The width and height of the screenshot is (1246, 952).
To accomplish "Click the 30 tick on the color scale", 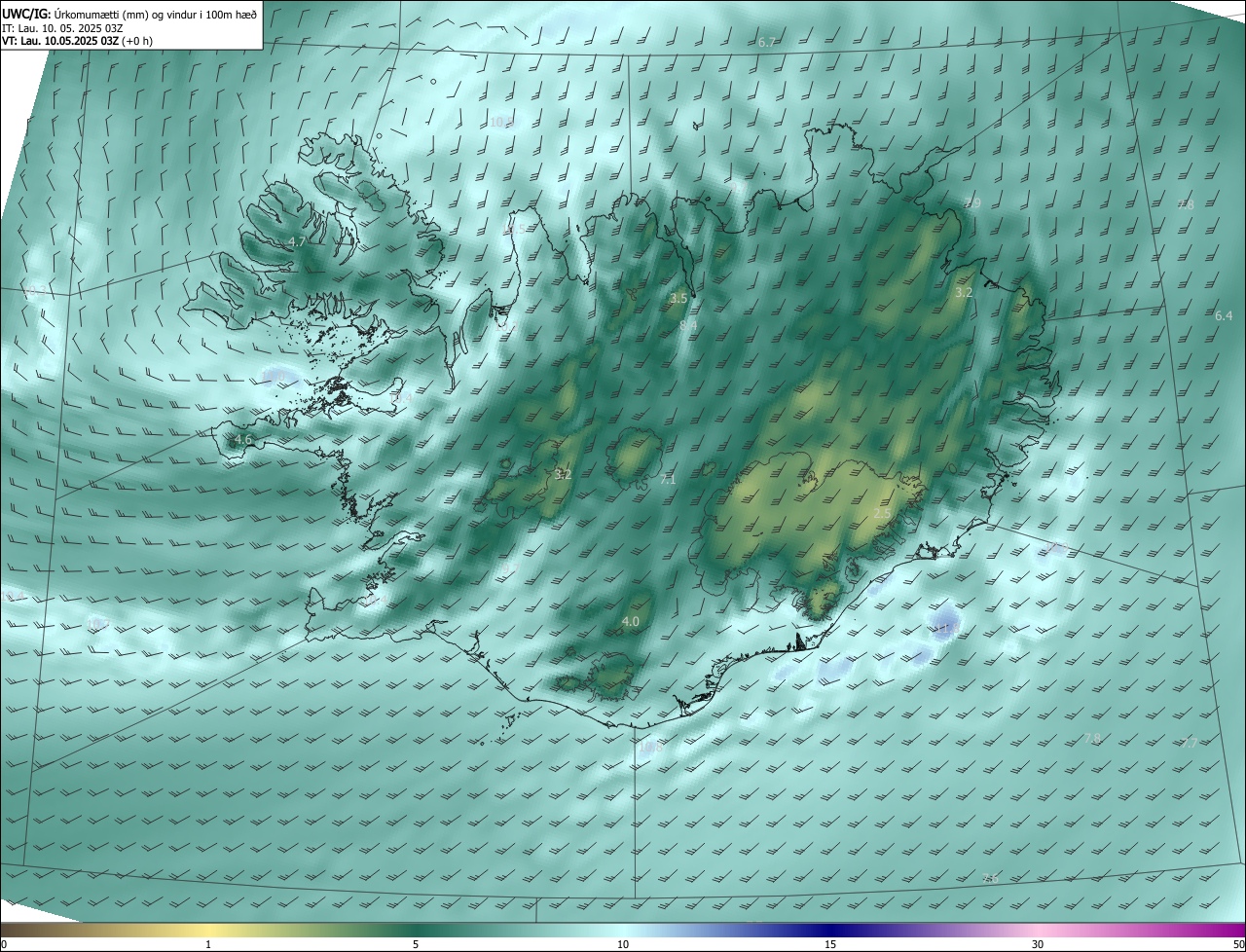I will coord(1038,945).
